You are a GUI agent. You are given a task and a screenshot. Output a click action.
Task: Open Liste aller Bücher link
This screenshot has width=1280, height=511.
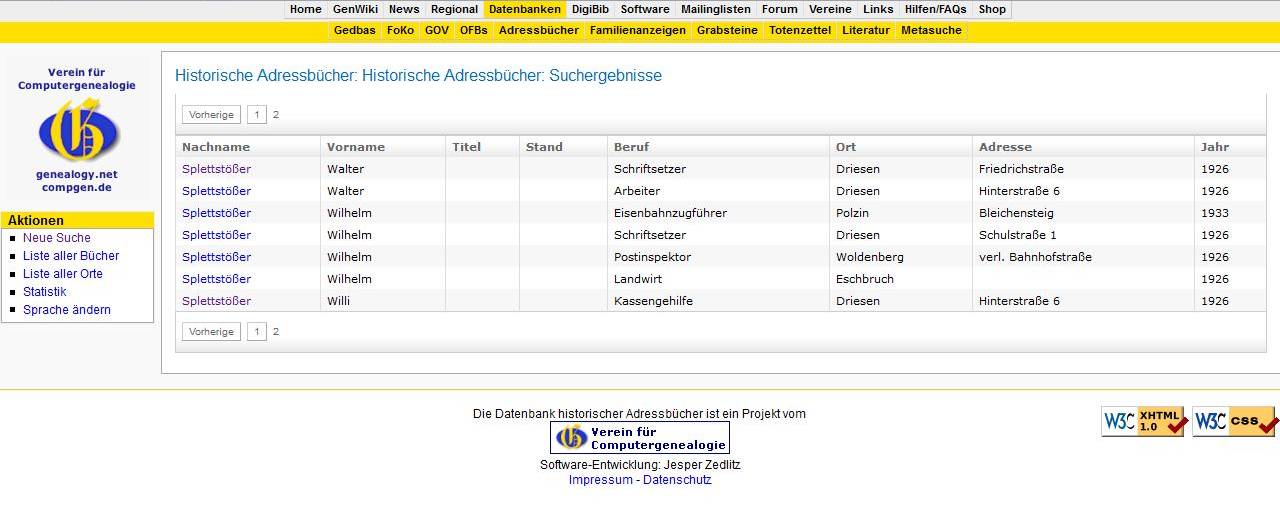(71, 256)
